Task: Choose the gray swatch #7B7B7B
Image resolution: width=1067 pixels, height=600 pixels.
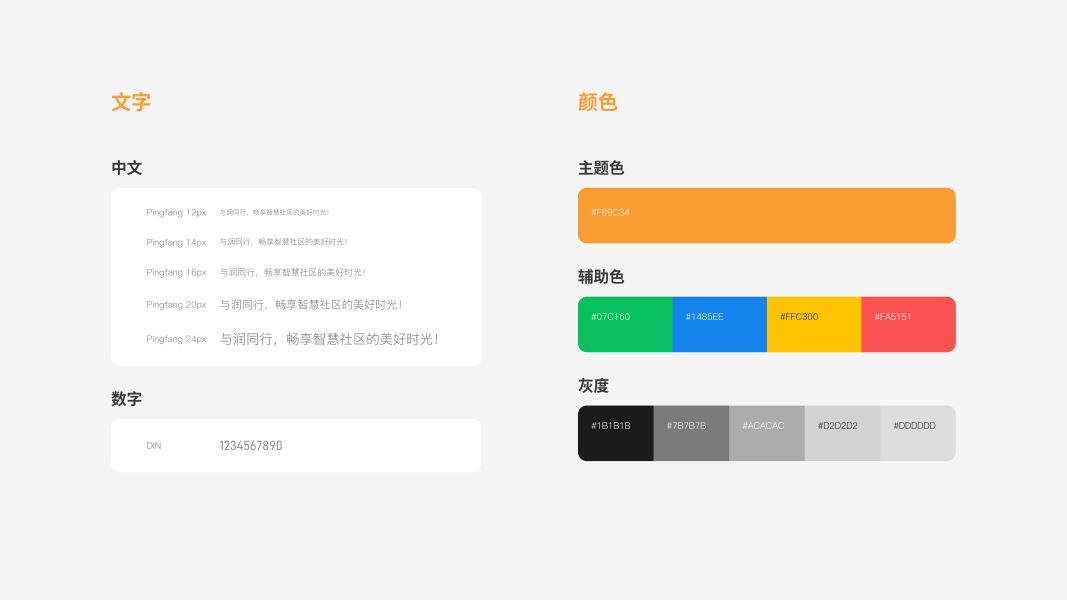Action: 691,433
